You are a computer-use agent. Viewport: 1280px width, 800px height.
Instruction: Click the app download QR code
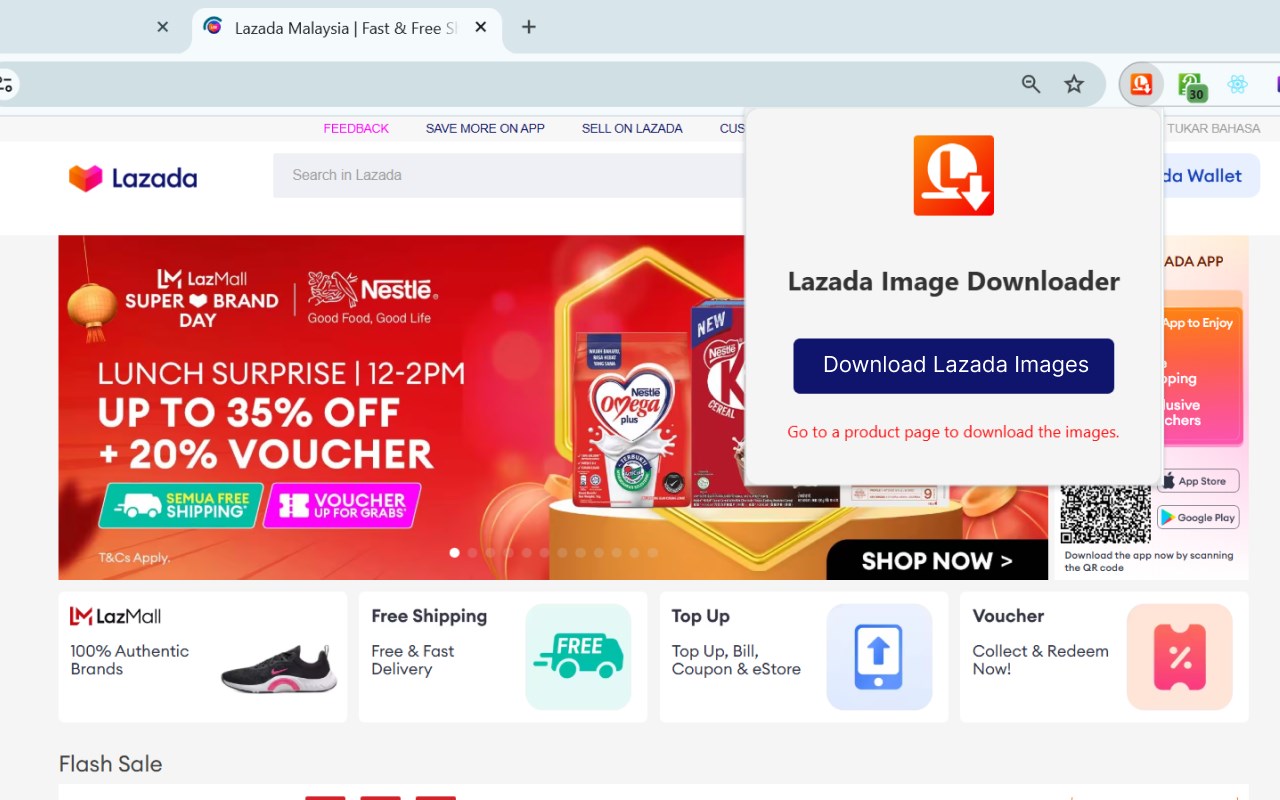coord(1105,515)
